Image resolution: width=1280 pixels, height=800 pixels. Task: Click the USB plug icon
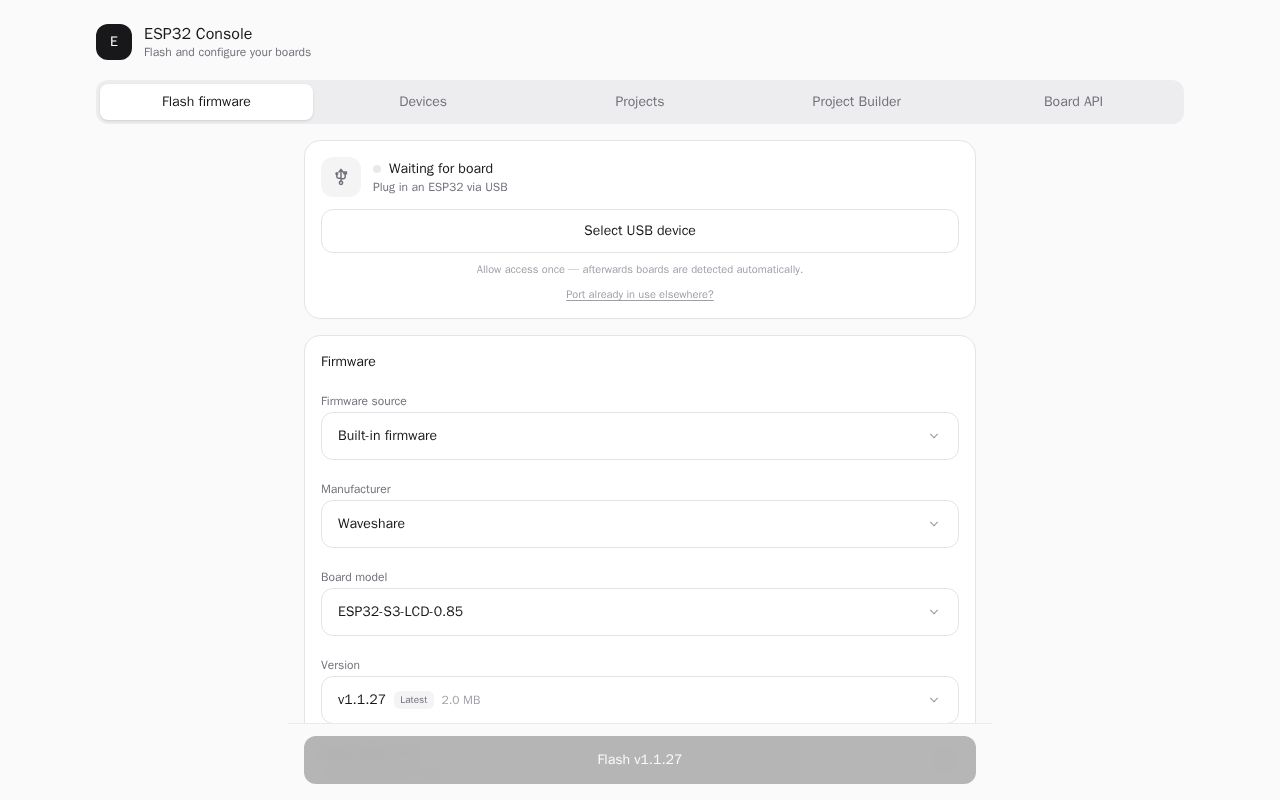click(341, 177)
